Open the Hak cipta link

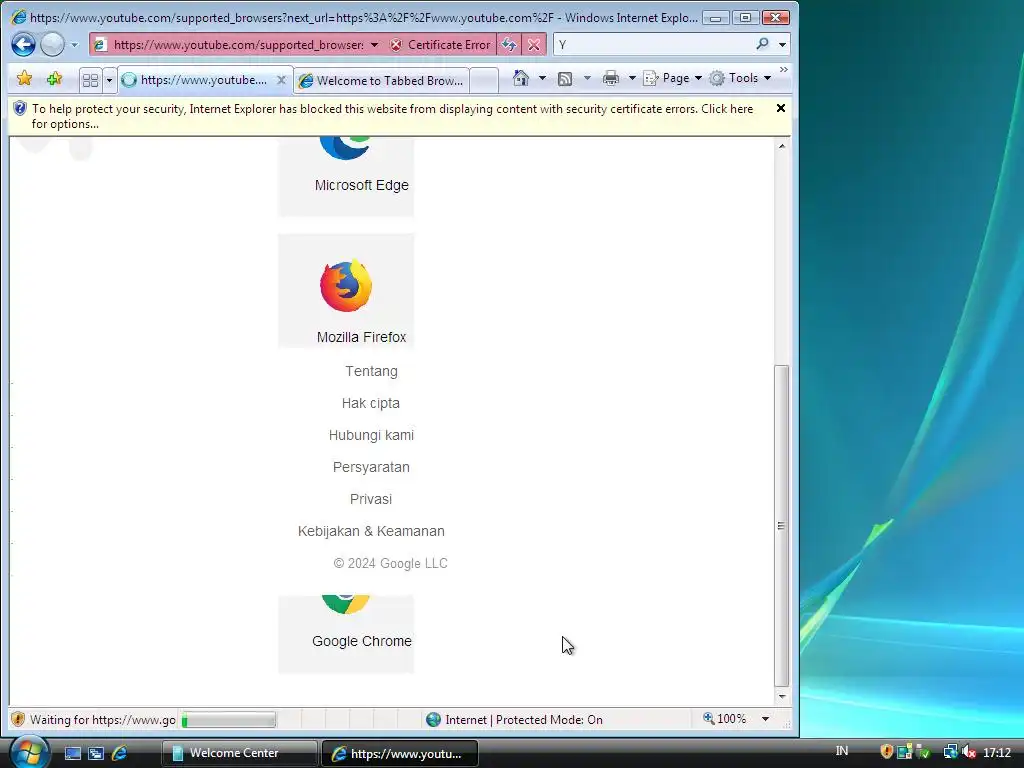click(370, 403)
